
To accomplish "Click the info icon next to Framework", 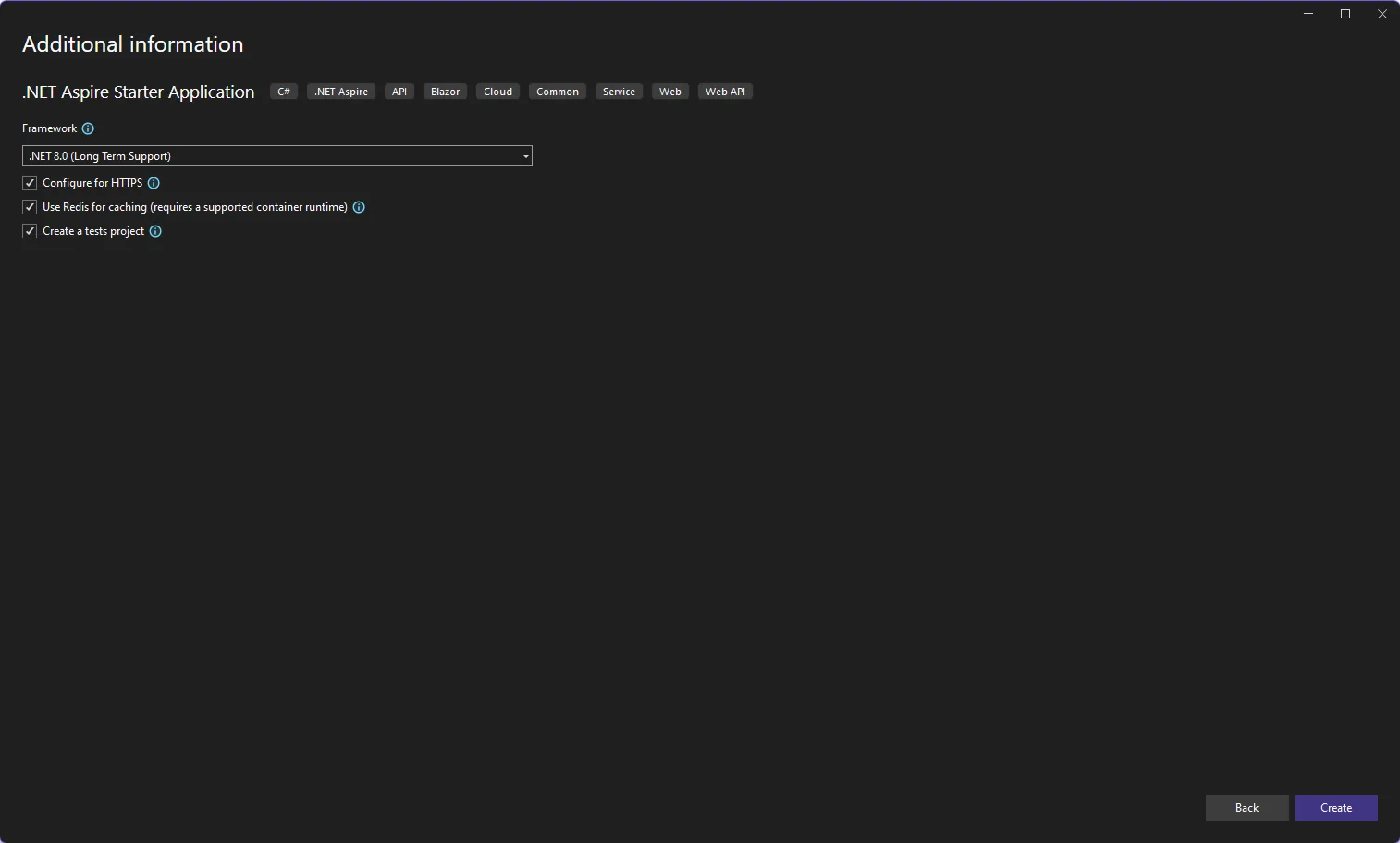I will coord(88,128).
